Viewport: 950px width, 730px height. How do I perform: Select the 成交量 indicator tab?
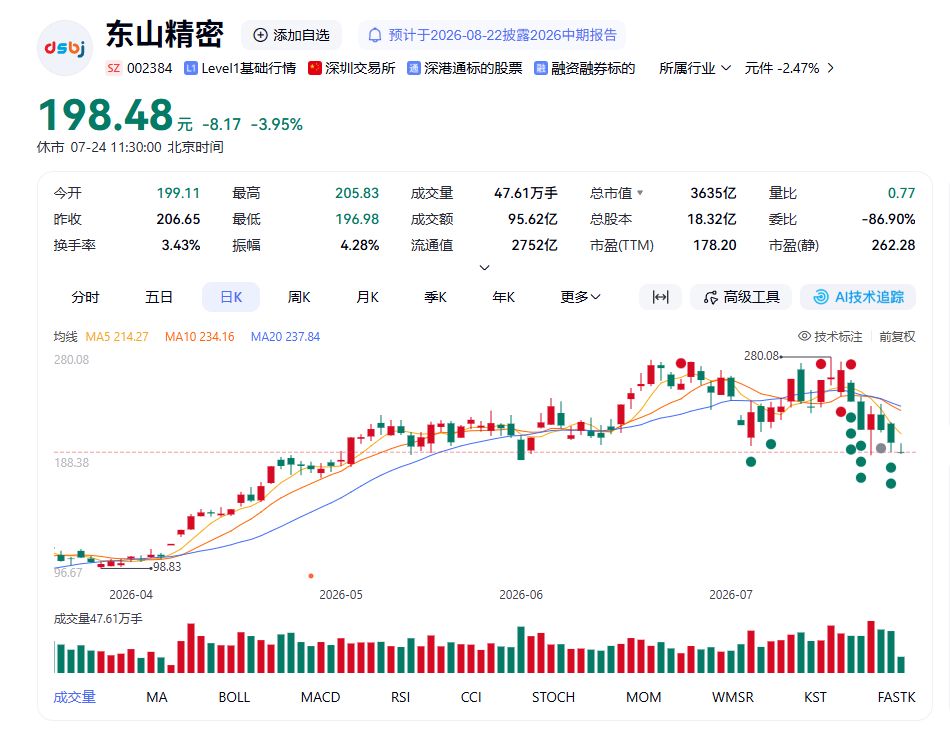(75, 697)
